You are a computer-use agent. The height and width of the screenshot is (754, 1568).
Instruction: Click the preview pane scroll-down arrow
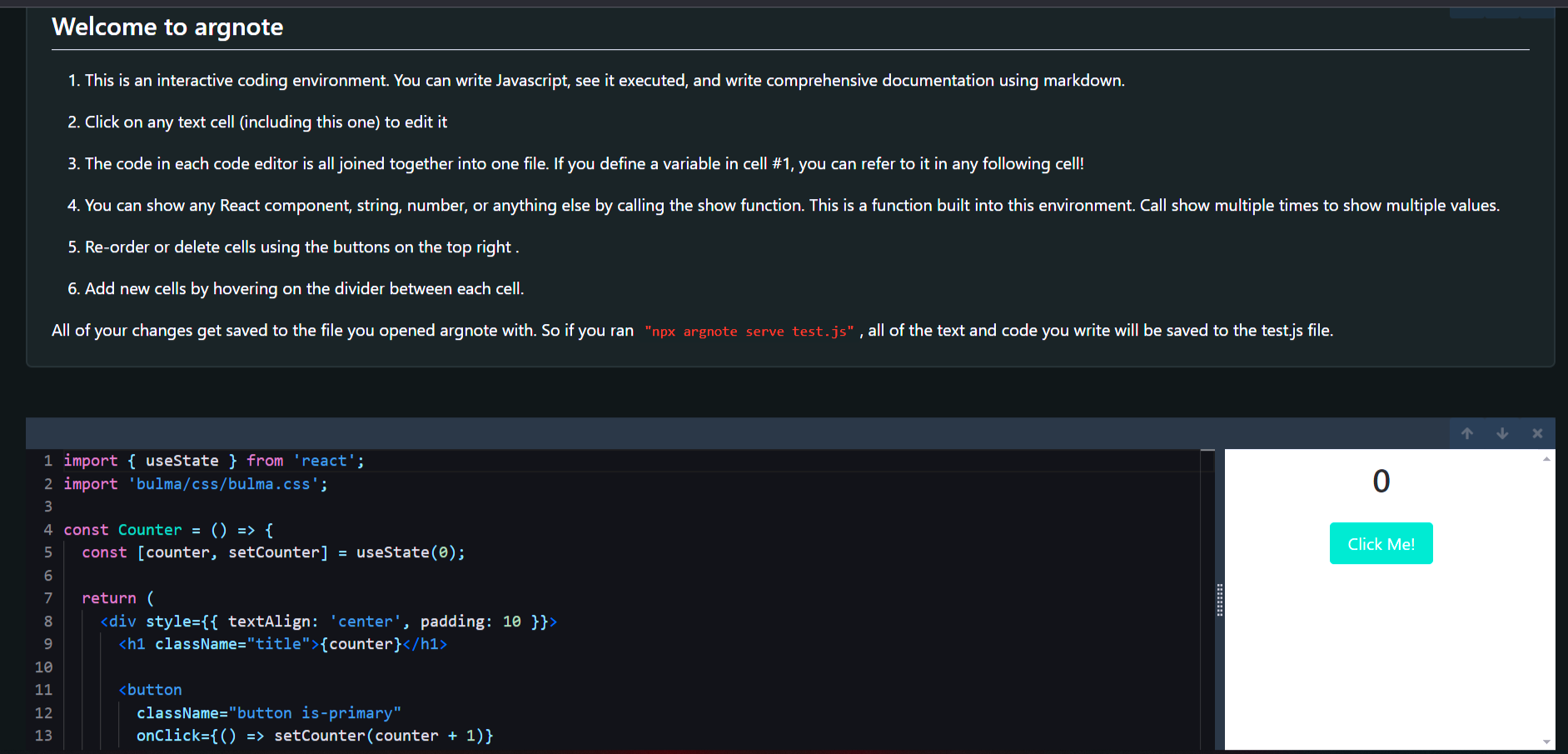click(1546, 742)
